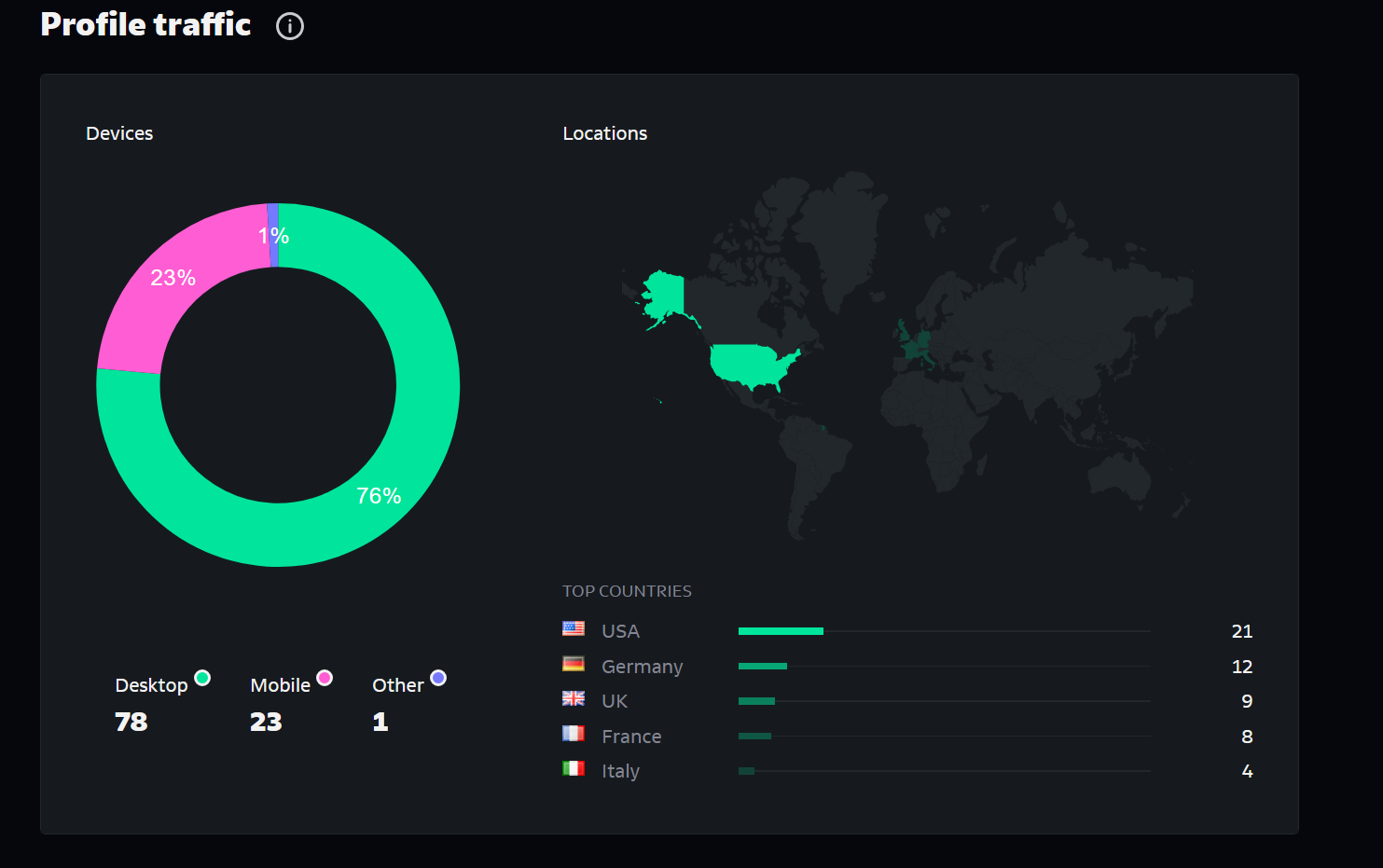
Task: Select the purple 1% donut segment
Action: (273, 235)
